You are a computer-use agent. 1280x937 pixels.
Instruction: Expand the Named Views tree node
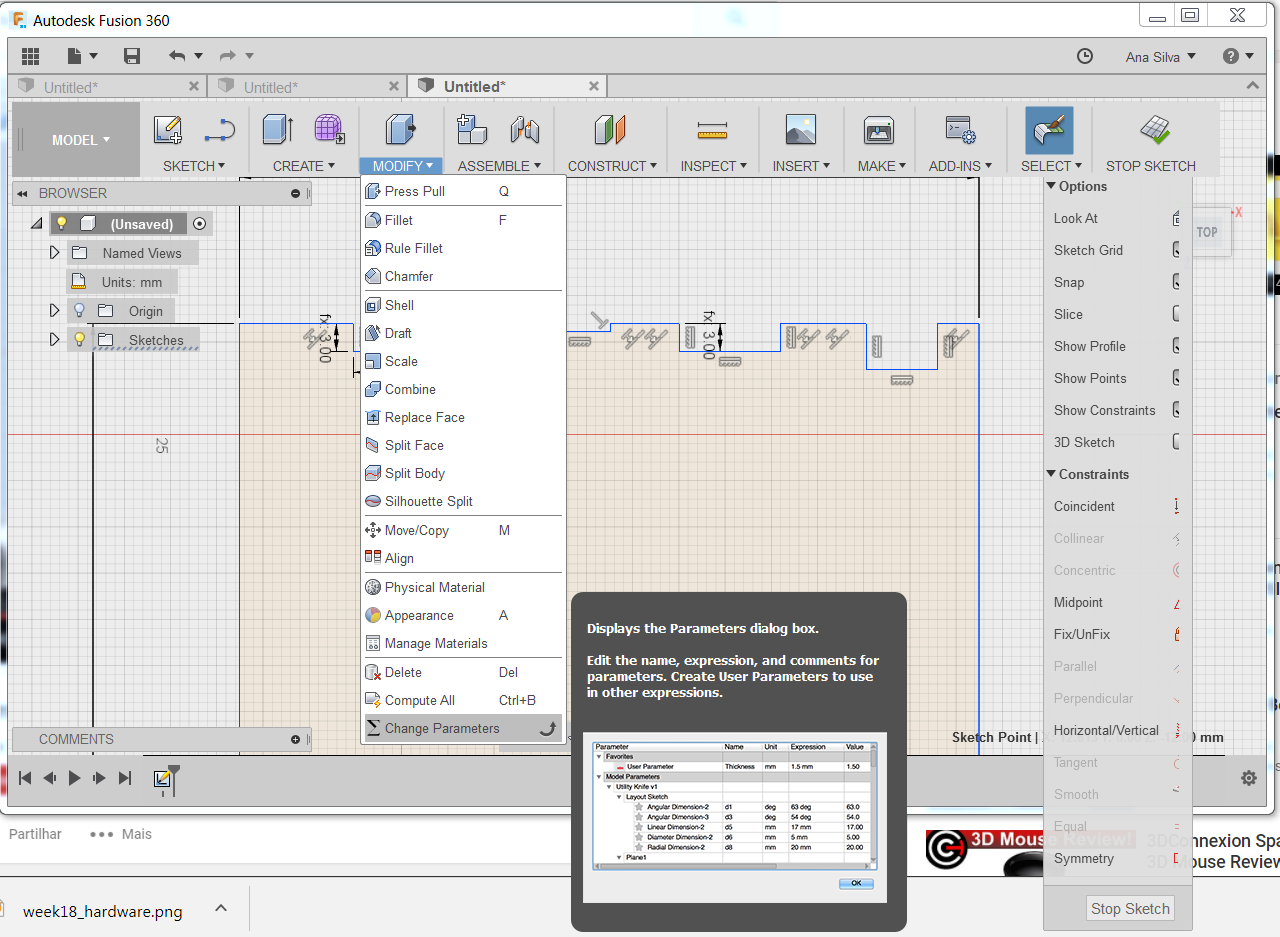click(55, 253)
